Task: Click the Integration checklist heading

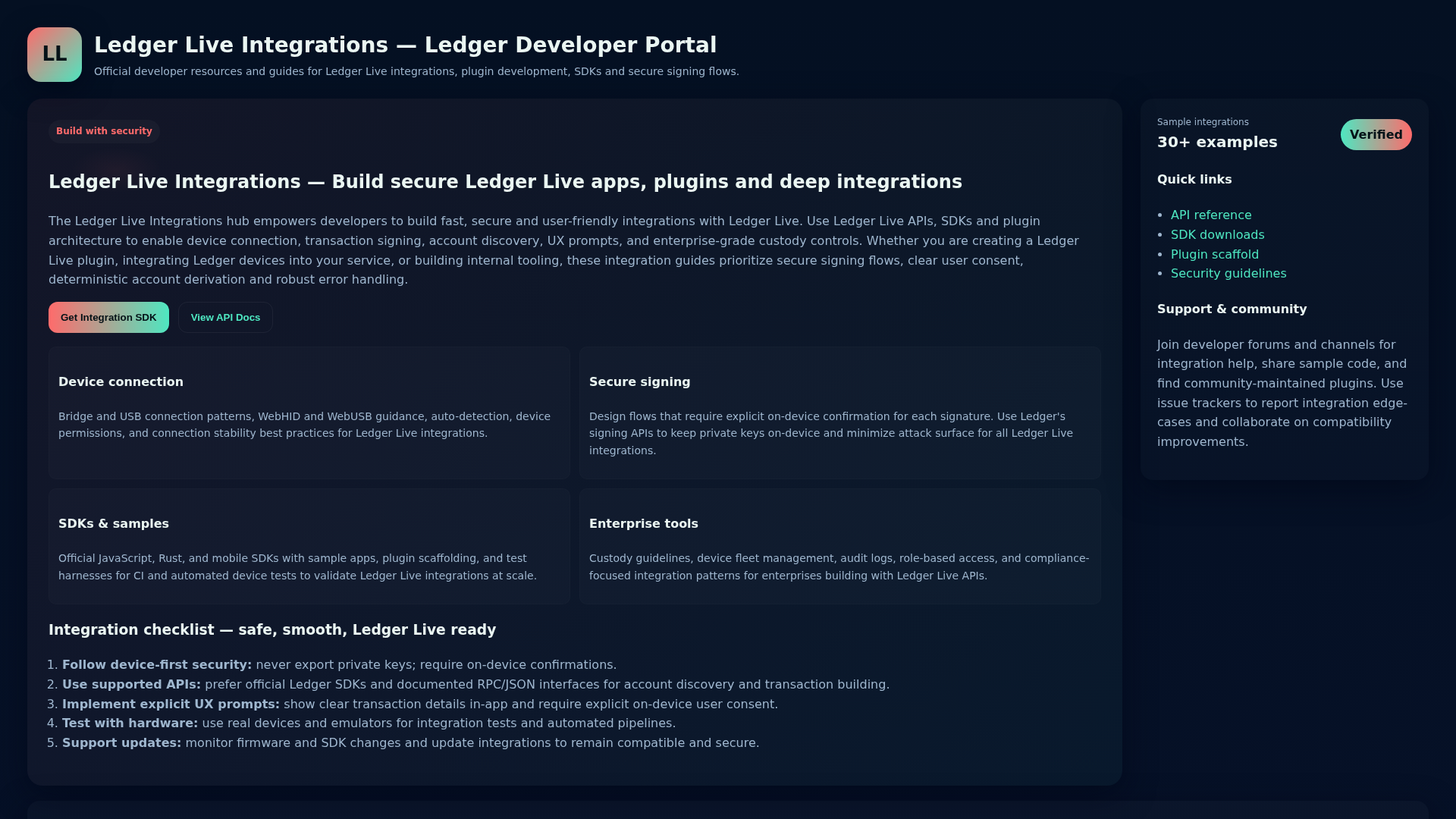Action: pyautogui.click(x=272, y=630)
